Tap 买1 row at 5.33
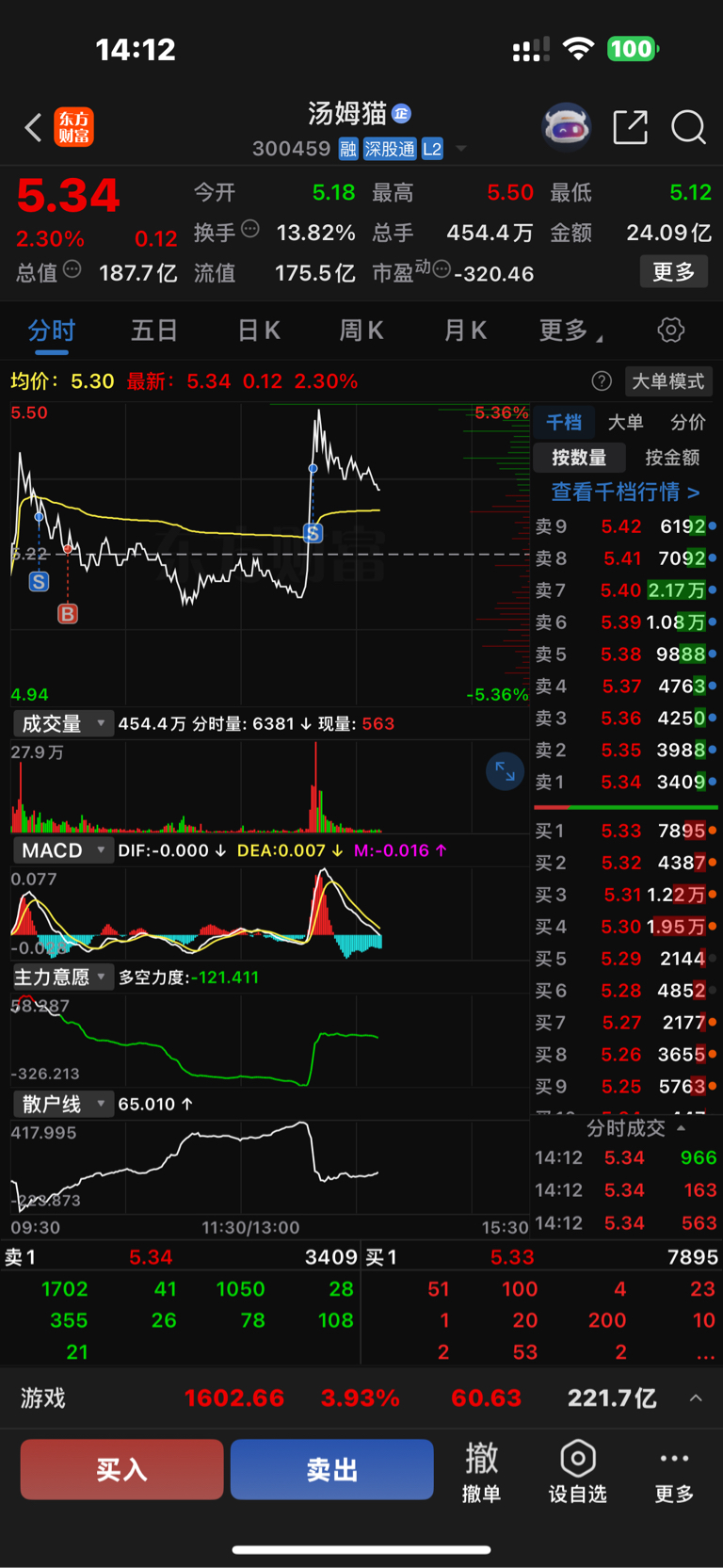Screen dimensions: 723x1568 626,831
